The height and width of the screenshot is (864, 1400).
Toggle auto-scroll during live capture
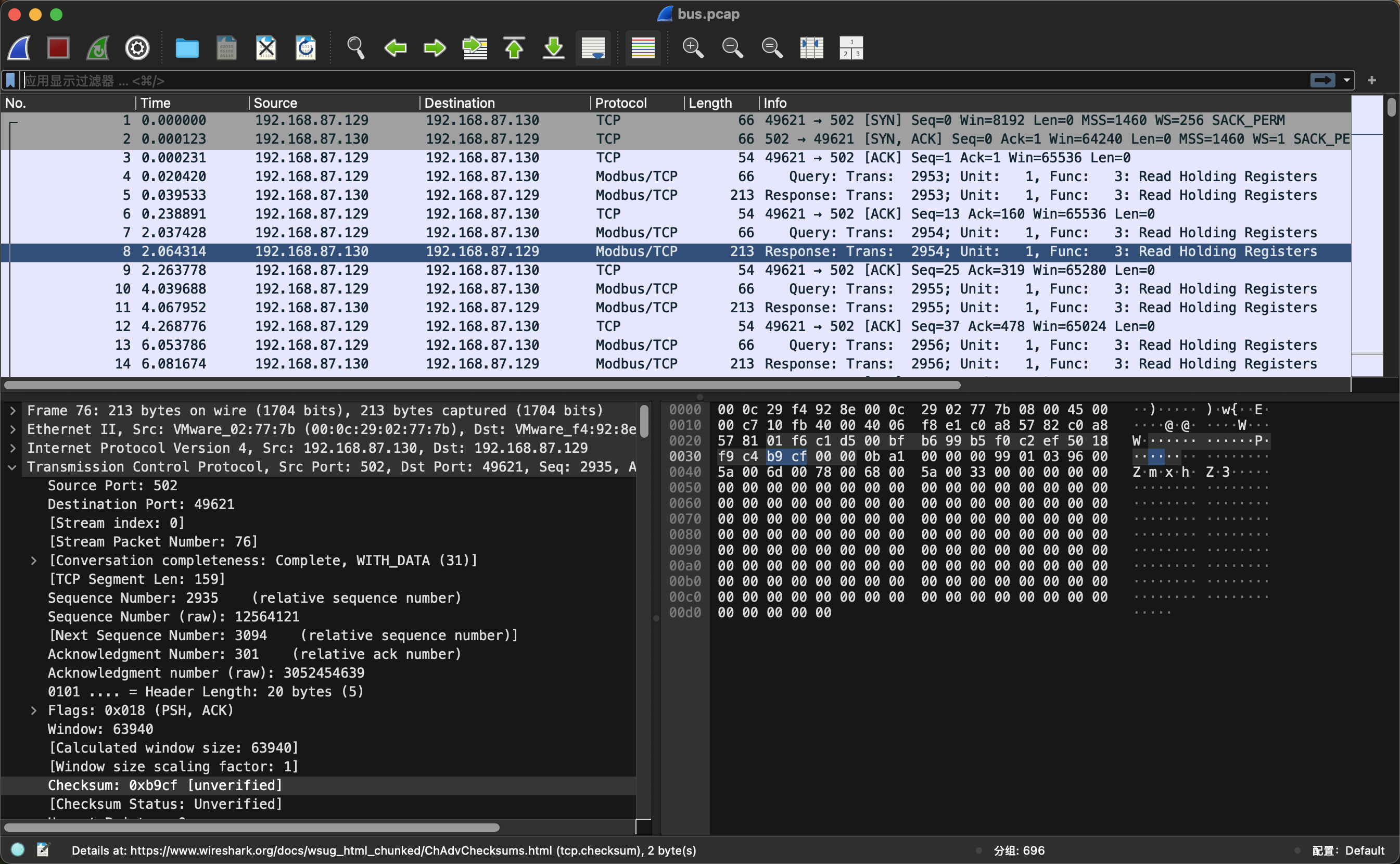coord(593,48)
